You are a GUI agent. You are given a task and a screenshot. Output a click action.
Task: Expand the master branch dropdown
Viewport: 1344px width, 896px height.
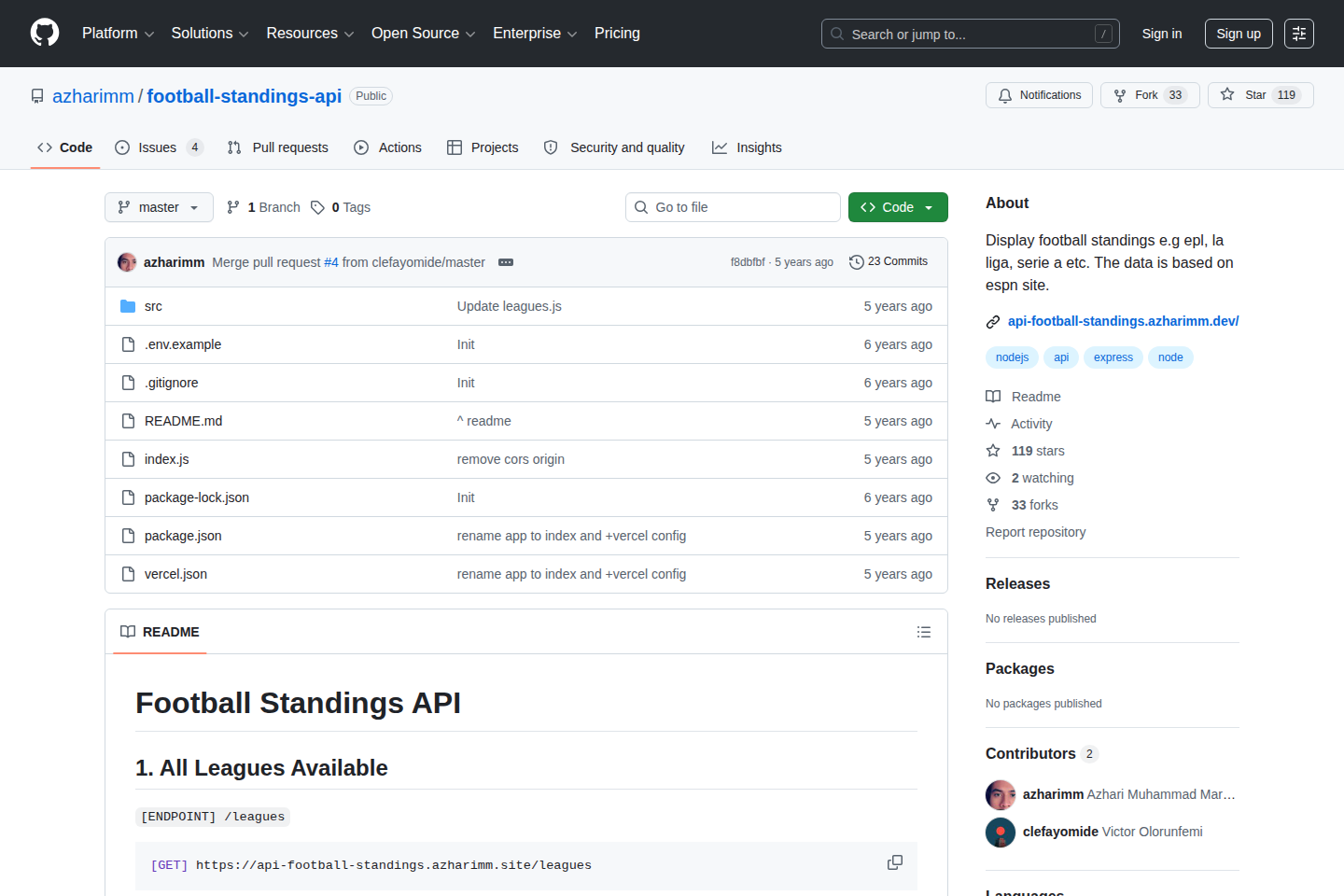click(x=159, y=207)
